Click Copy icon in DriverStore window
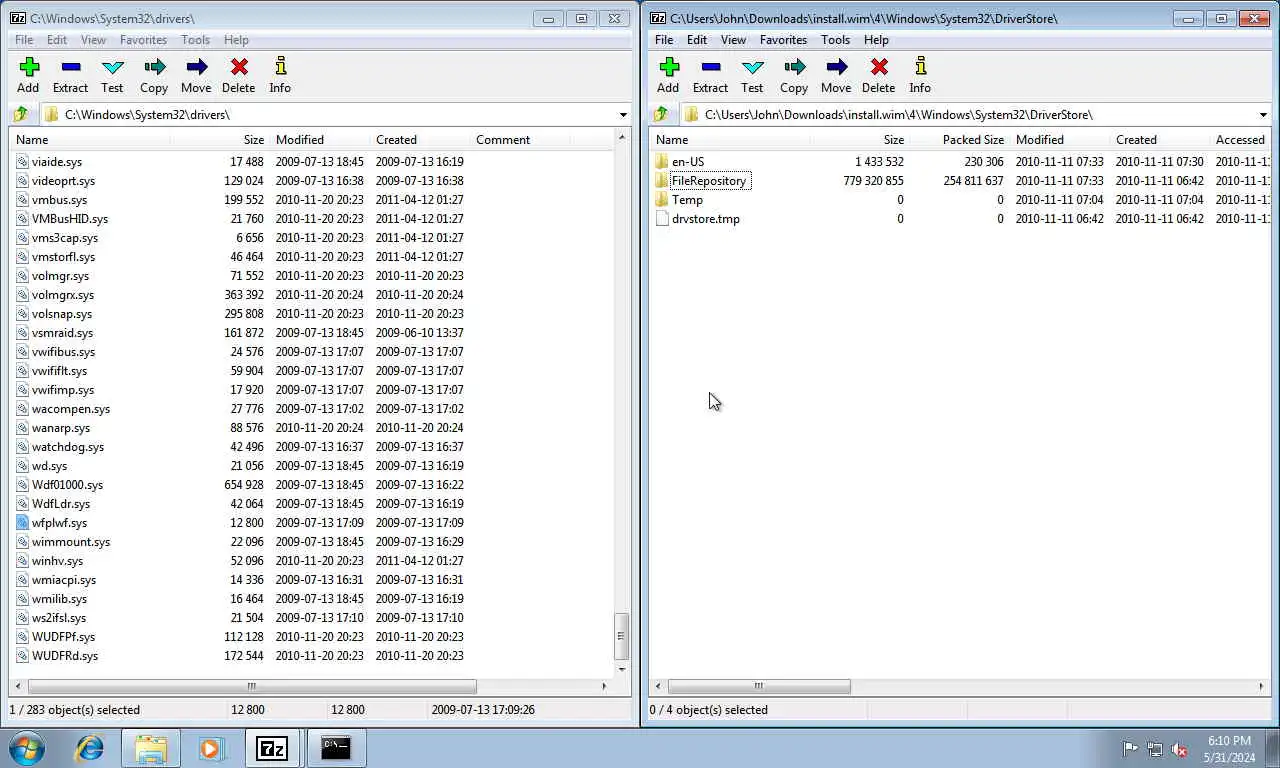The image size is (1280, 768). 794,67
